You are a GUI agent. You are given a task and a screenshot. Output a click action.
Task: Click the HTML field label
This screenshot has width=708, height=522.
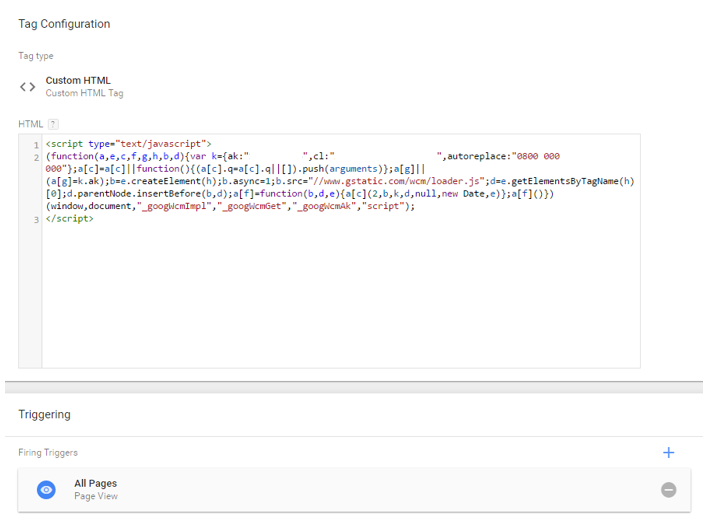pos(31,124)
